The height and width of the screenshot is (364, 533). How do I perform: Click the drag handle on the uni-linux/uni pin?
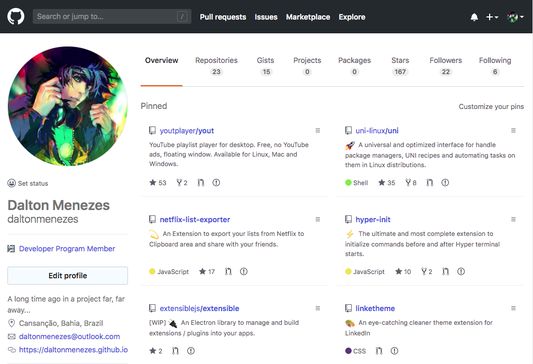coord(513,131)
